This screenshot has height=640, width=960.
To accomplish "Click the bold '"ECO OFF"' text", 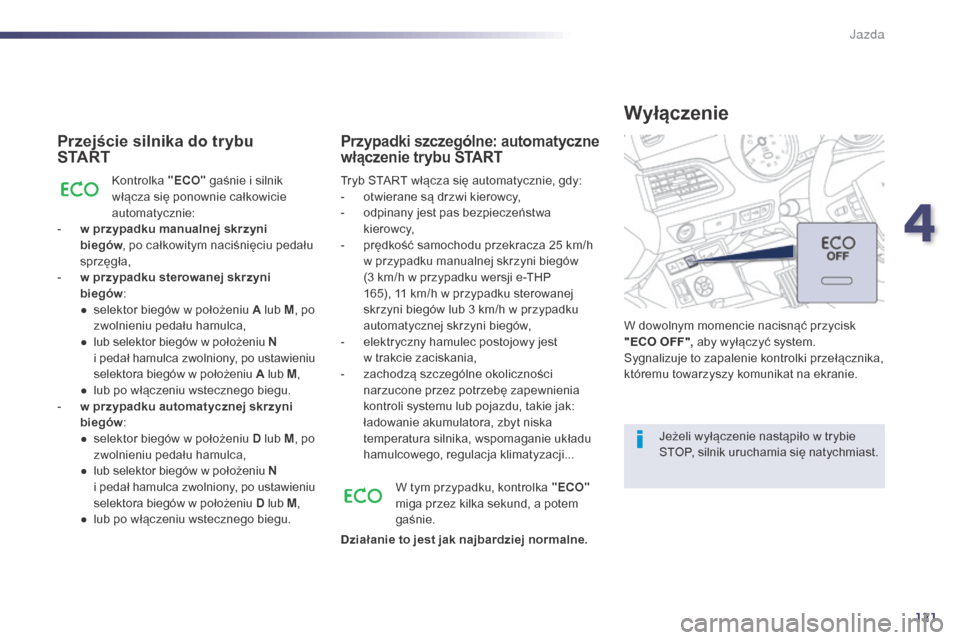I will [657, 342].
